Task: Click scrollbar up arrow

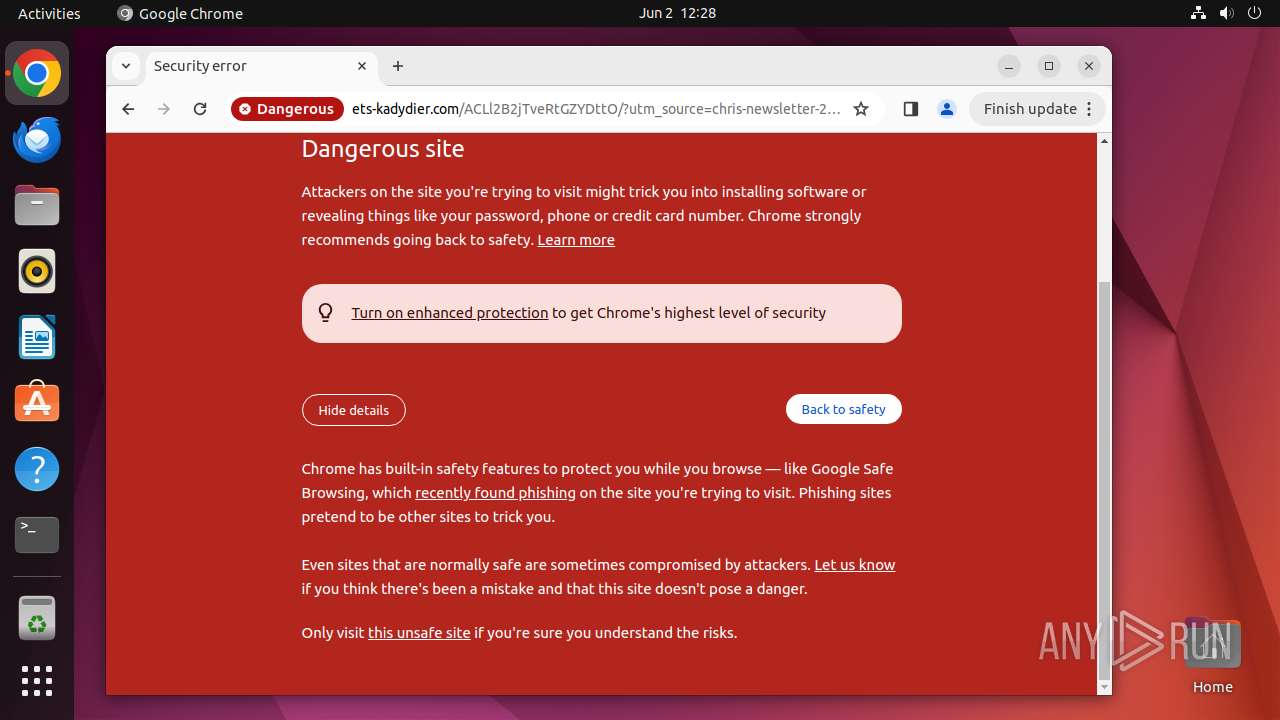Action: [1104, 141]
